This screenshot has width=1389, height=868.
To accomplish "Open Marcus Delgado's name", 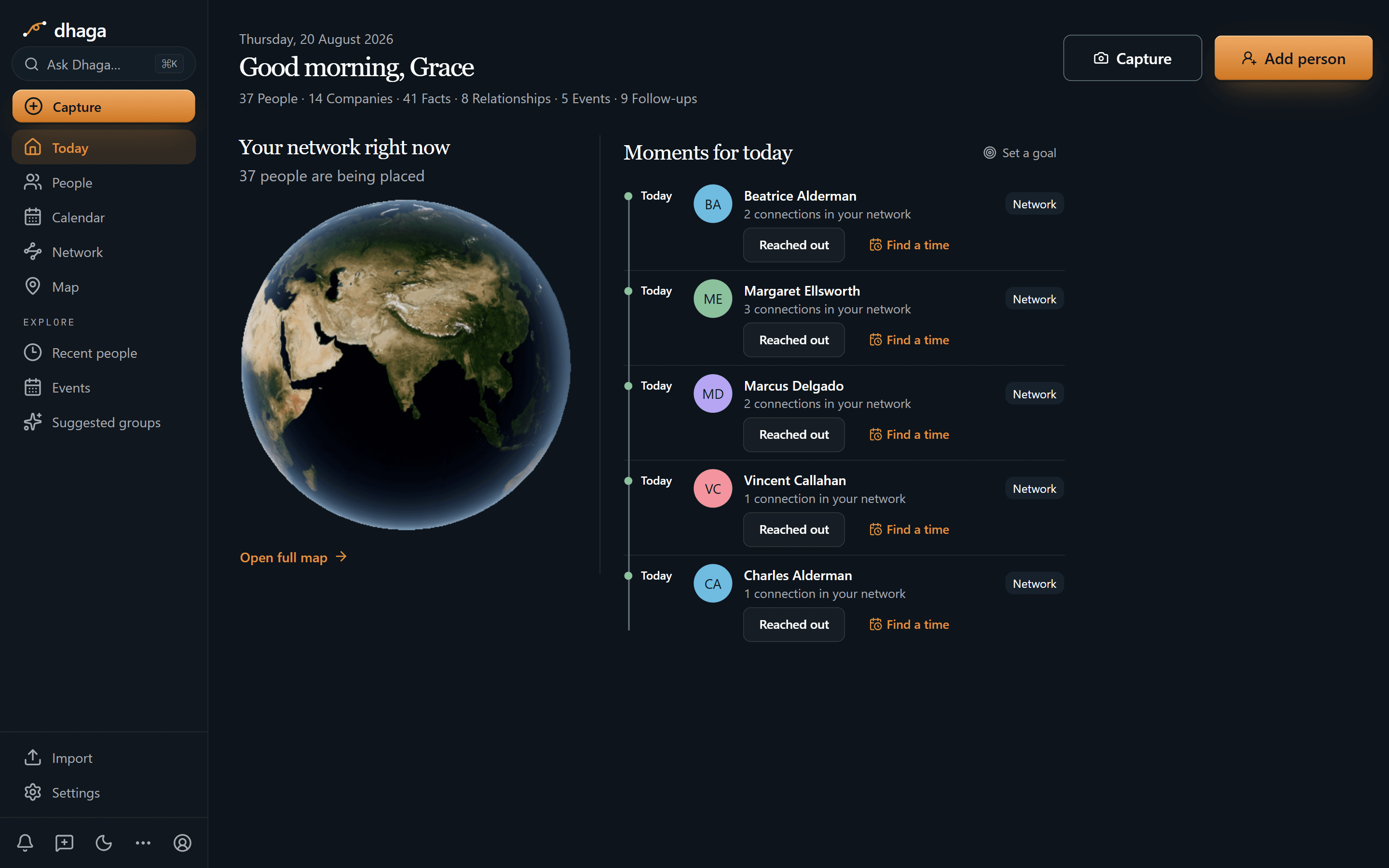I will click(x=794, y=385).
